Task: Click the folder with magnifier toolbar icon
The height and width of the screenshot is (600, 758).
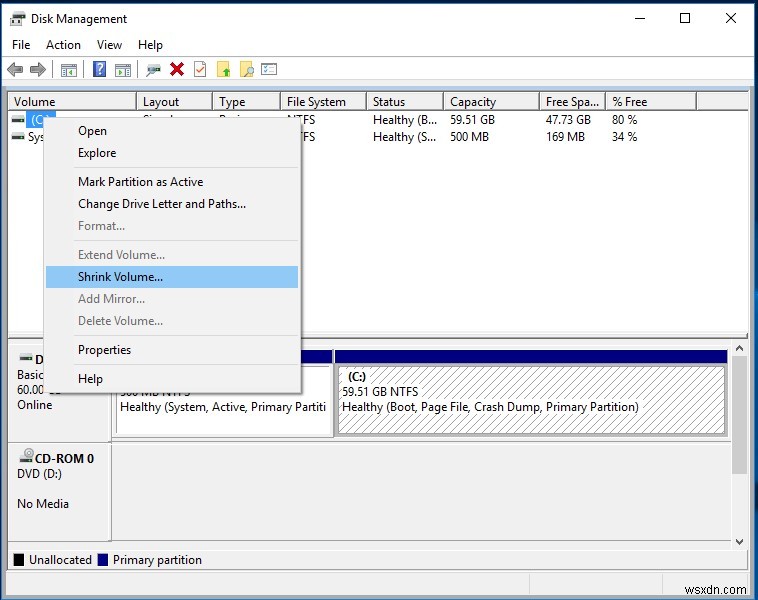Action: point(246,69)
